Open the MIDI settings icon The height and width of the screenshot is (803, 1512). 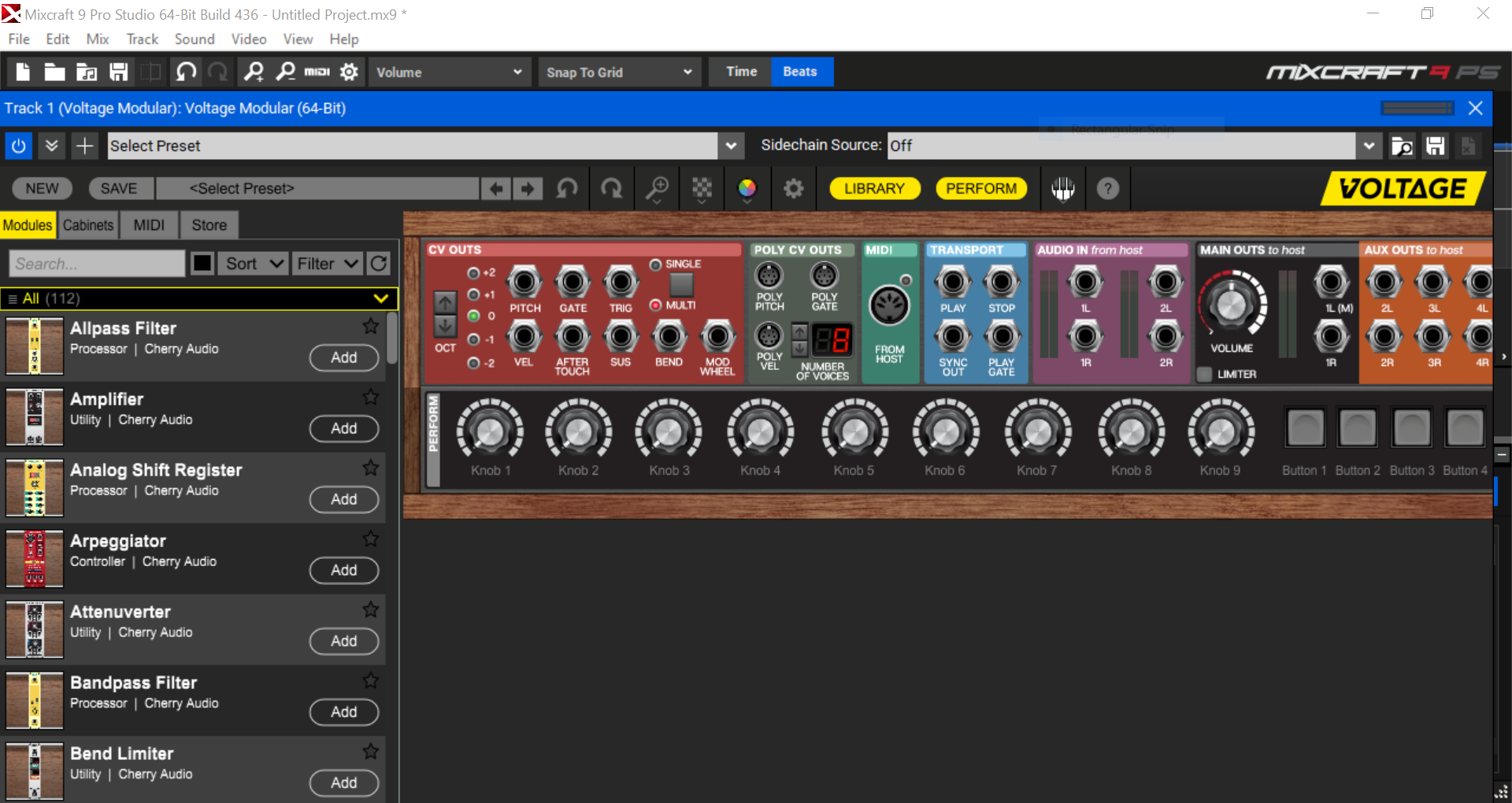[317, 72]
